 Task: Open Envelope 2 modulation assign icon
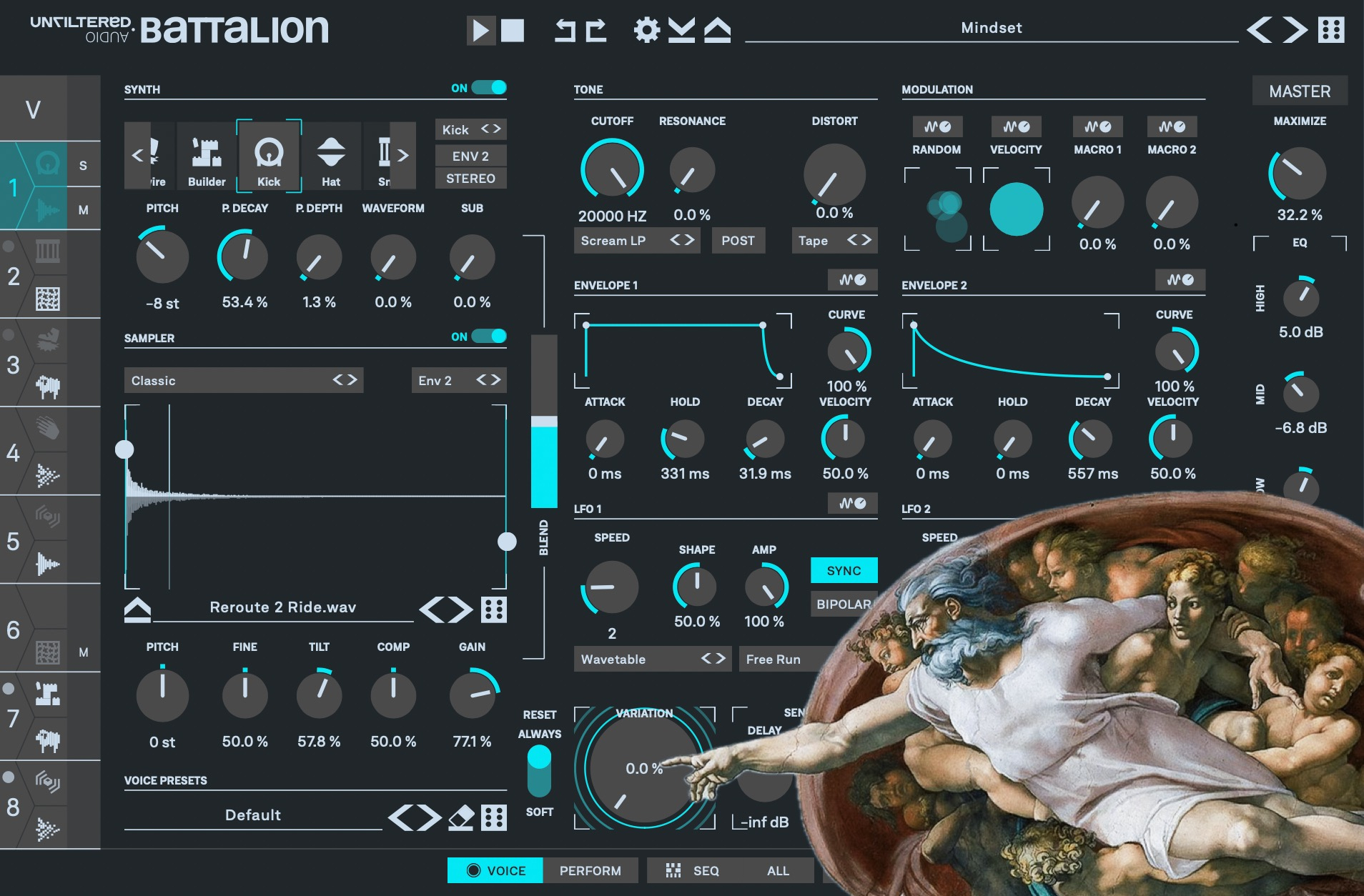[x=1180, y=280]
